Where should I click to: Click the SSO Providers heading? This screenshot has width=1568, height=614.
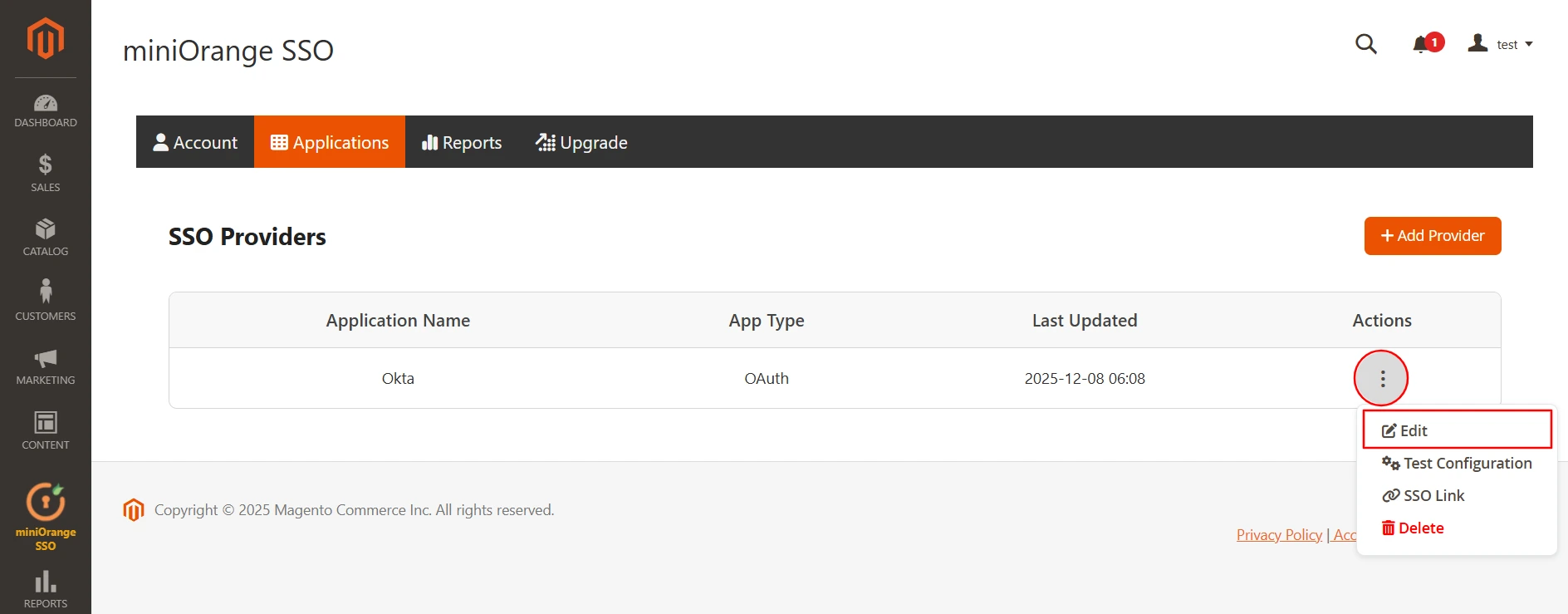247,237
